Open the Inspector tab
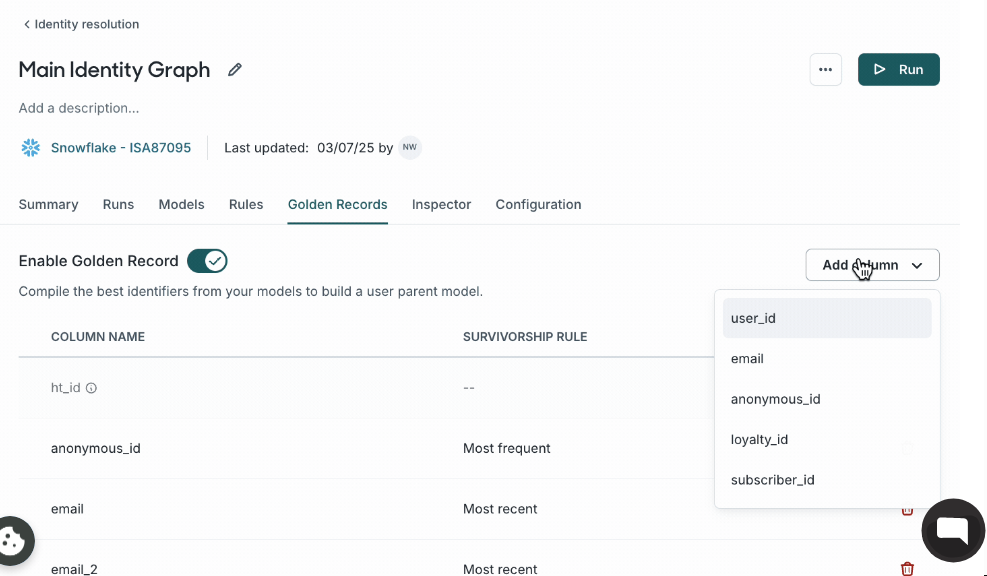987x576 pixels. tap(441, 205)
